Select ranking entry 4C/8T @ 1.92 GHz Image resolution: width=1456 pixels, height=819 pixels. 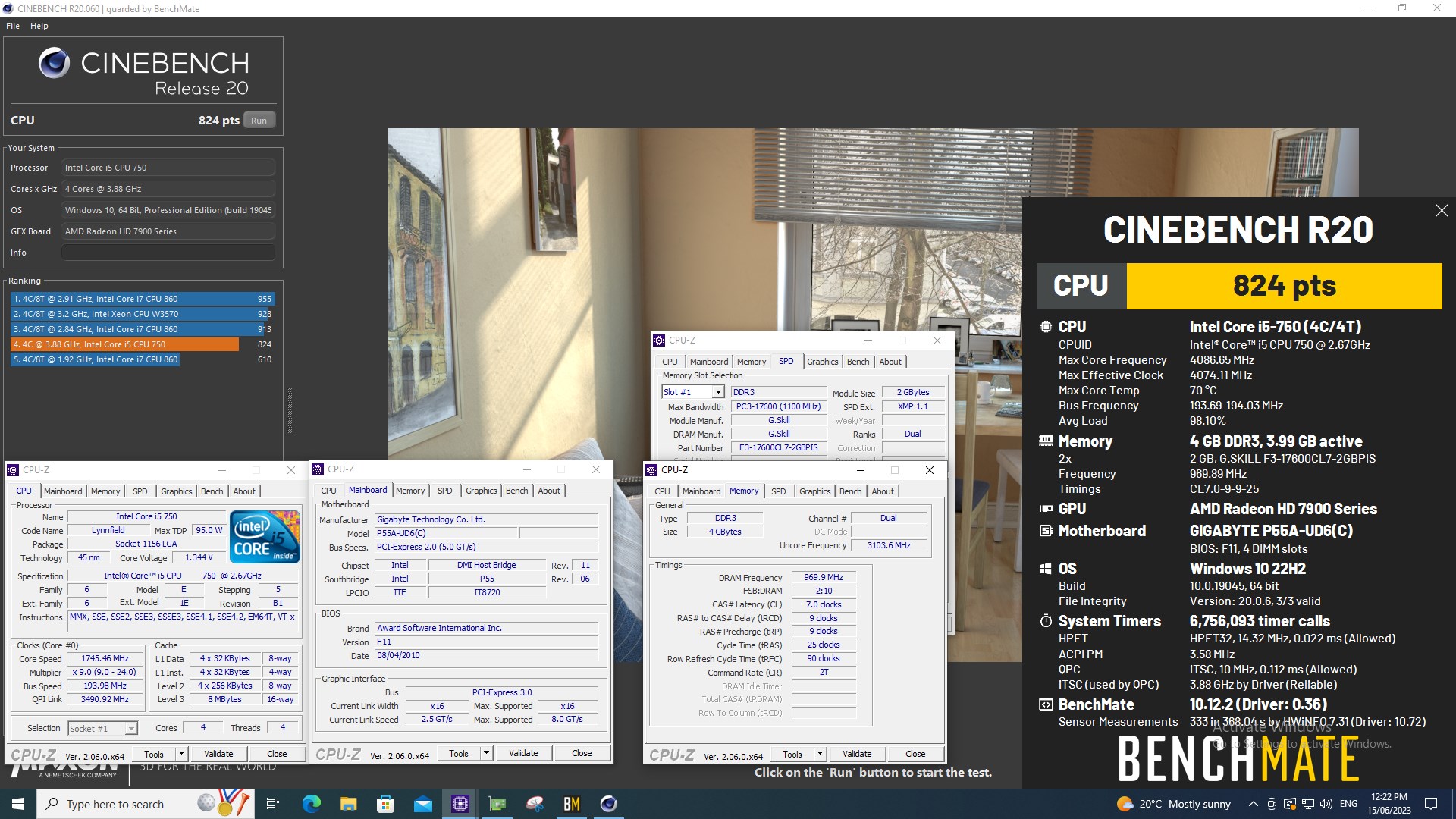[142, 359]
